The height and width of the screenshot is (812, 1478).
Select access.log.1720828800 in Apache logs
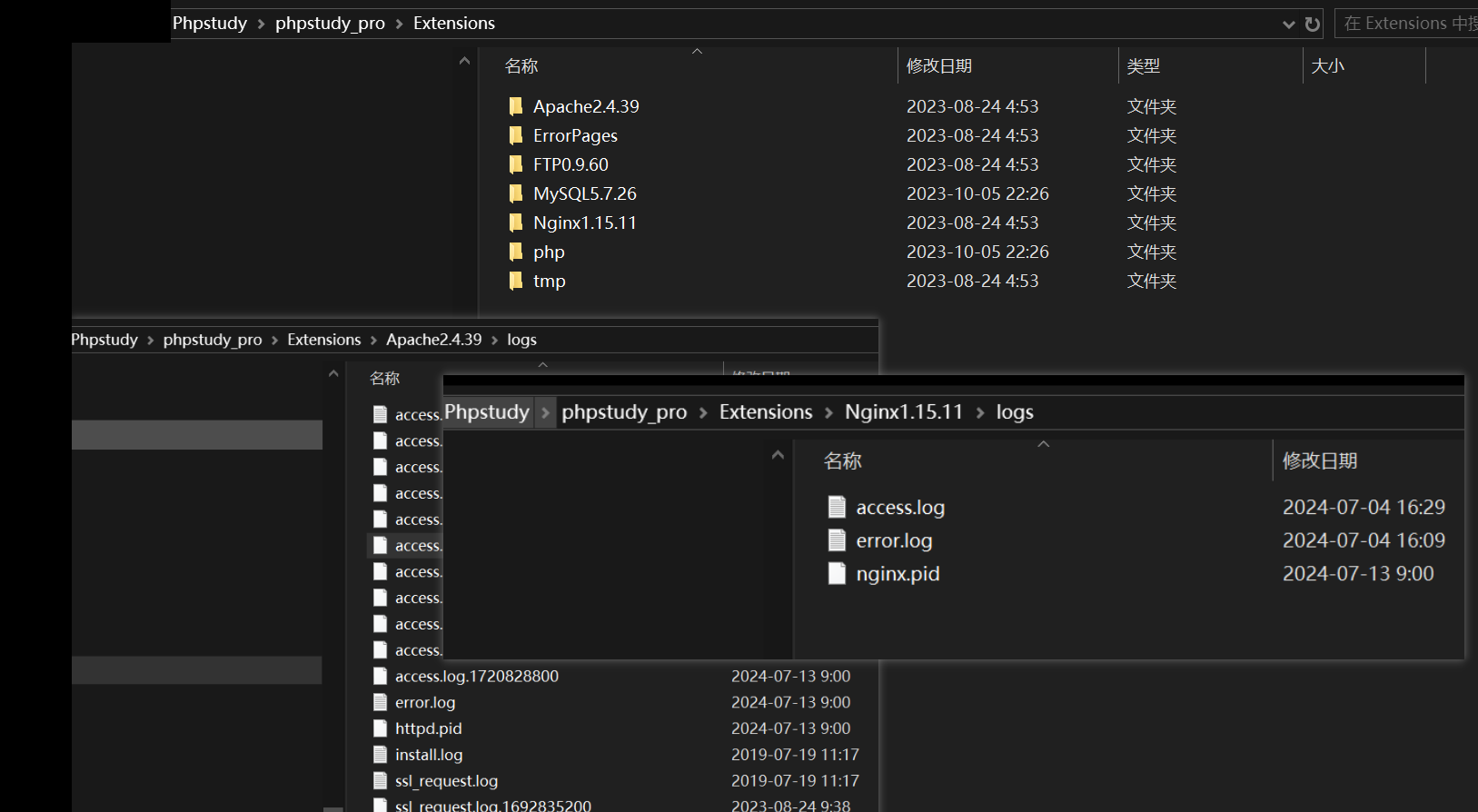pos(477,676)
